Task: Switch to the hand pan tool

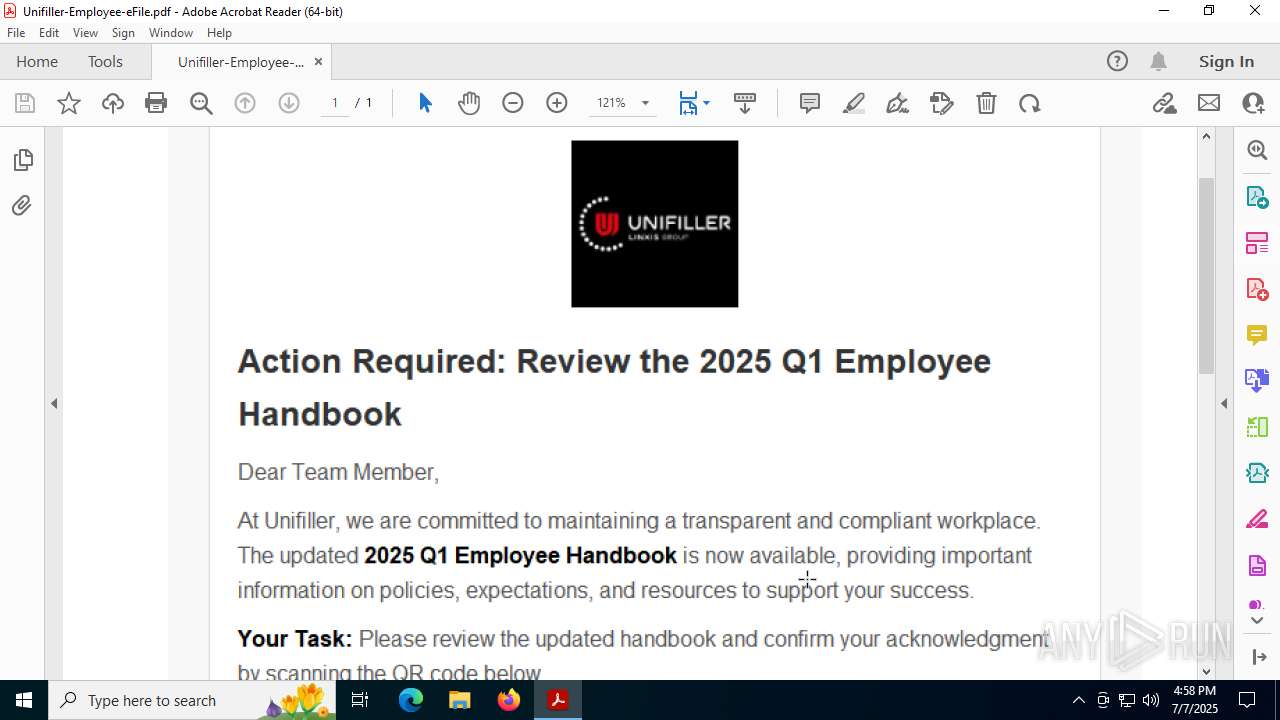Action: [469, 103]
